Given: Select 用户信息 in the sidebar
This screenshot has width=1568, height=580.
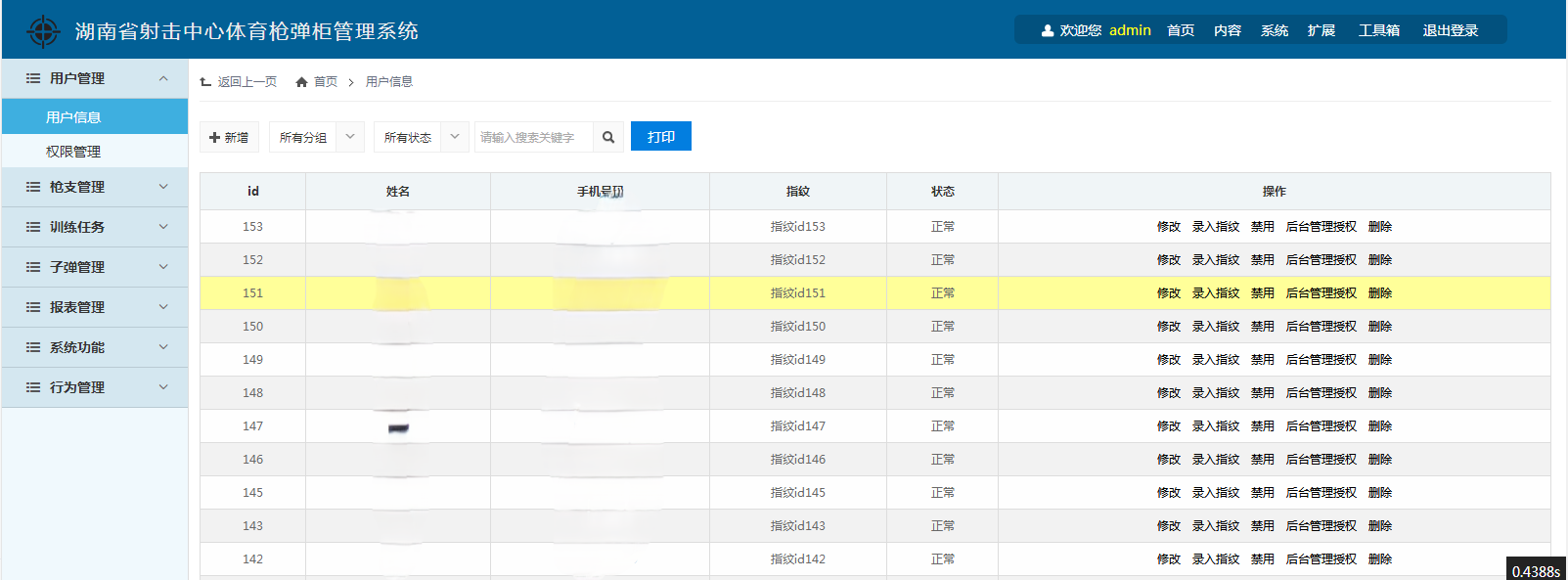Looking at the screenshot, I should [x=95, y=116].
